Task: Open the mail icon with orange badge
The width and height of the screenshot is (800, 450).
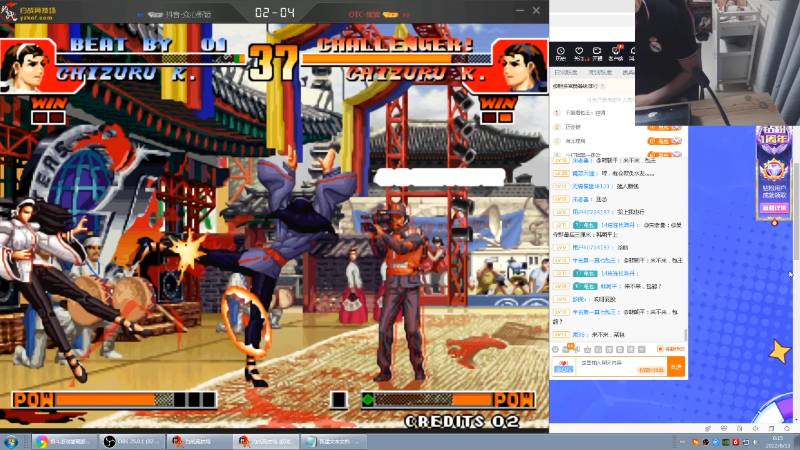Action: pyautogui.click(x=567, y=349)
